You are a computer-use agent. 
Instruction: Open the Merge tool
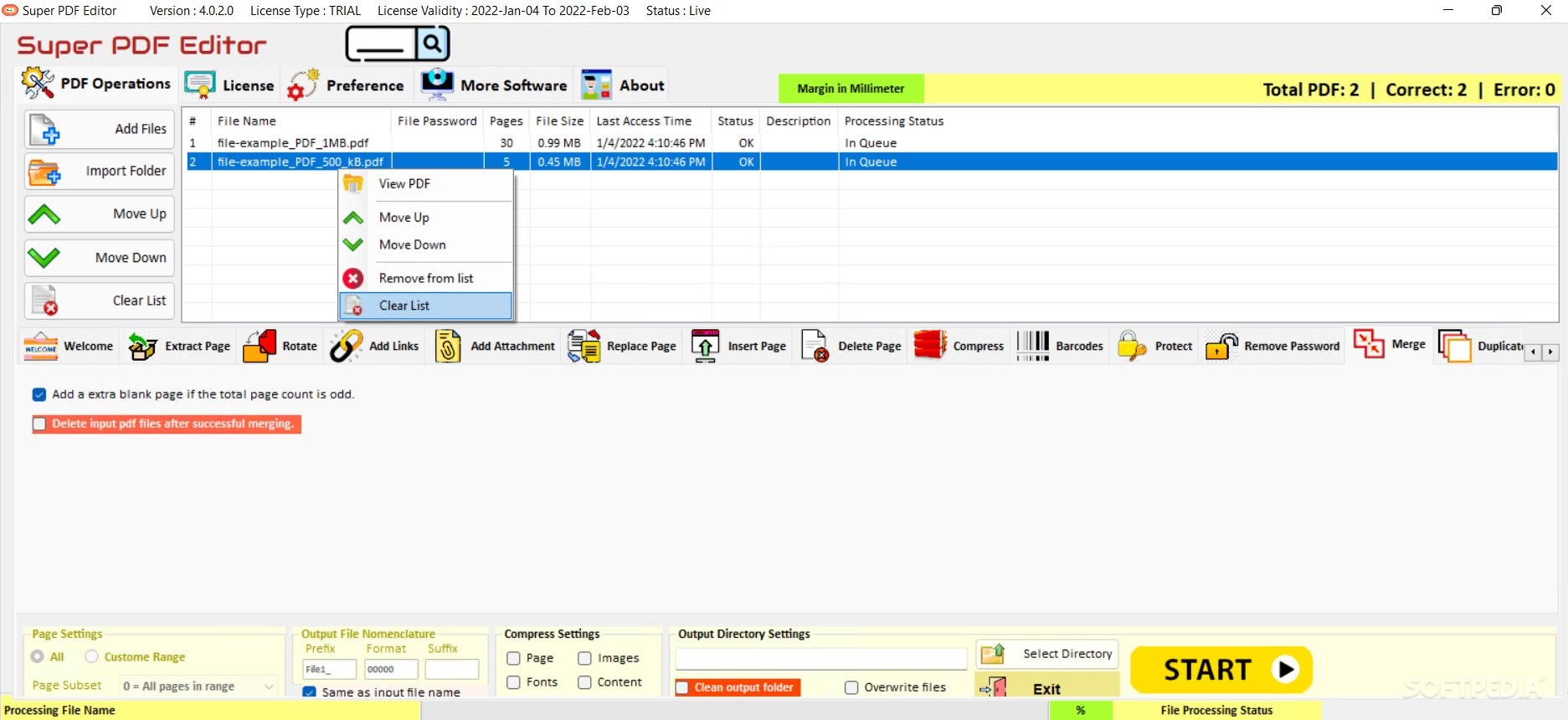(x=1390, y=344)
